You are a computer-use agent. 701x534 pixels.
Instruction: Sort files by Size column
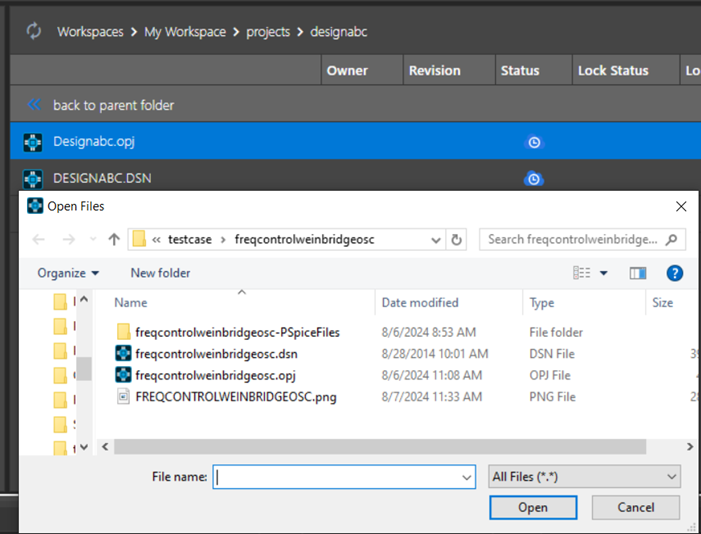point(663,303)
